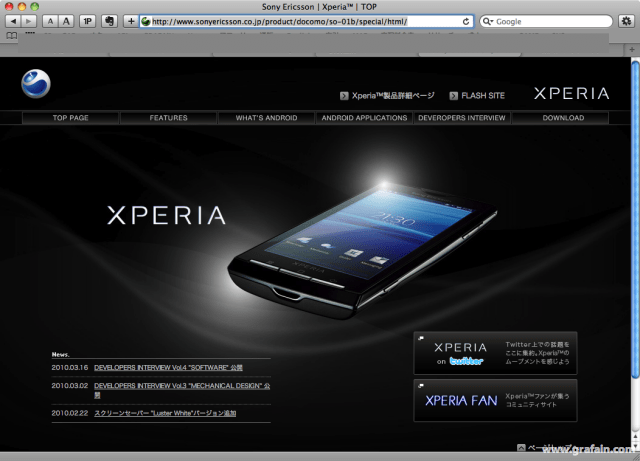Screen dimensions: 640x461
Task: Open the Safari settings gear menu
Action: pyautogui.click(x=627, y=21)
